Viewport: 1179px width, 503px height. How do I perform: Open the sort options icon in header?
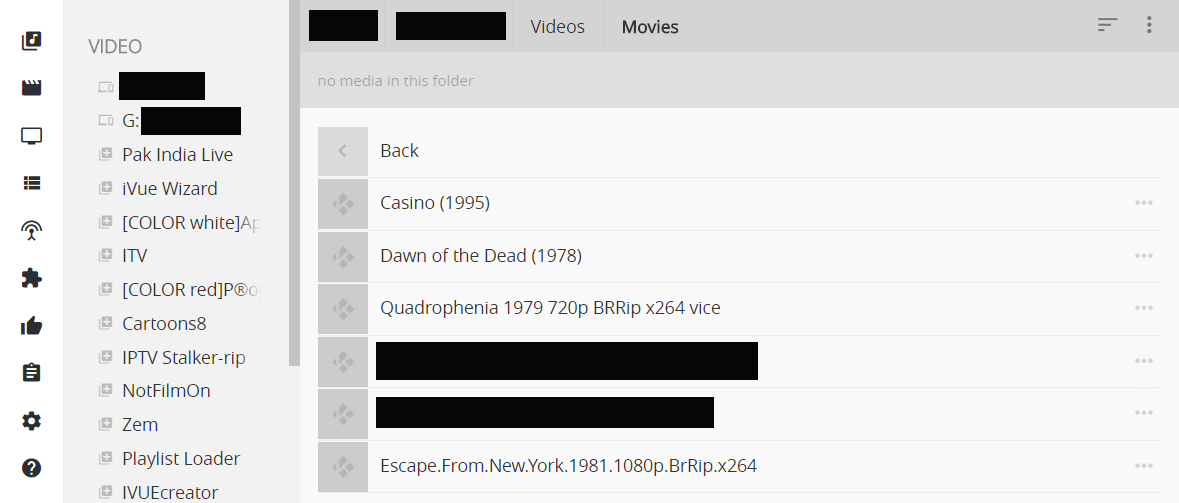(x=1108, y=25)
